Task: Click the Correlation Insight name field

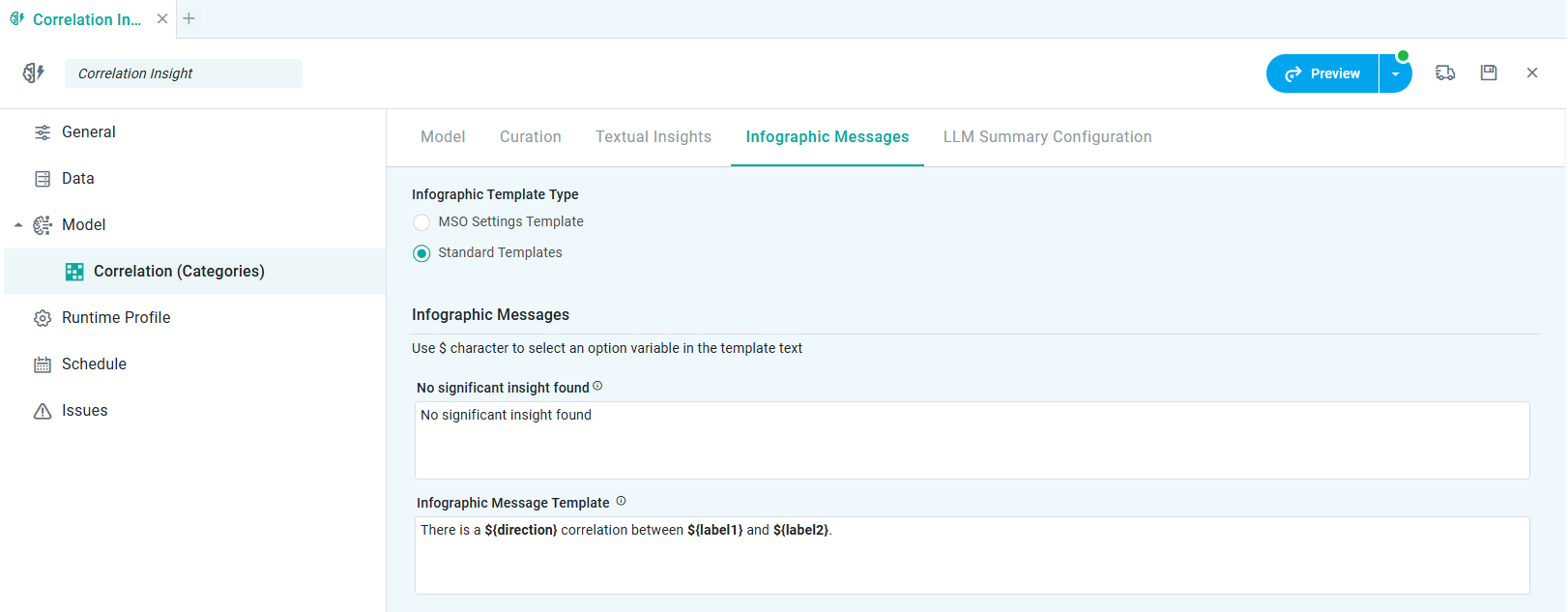Action: click(x=184, y=73)
